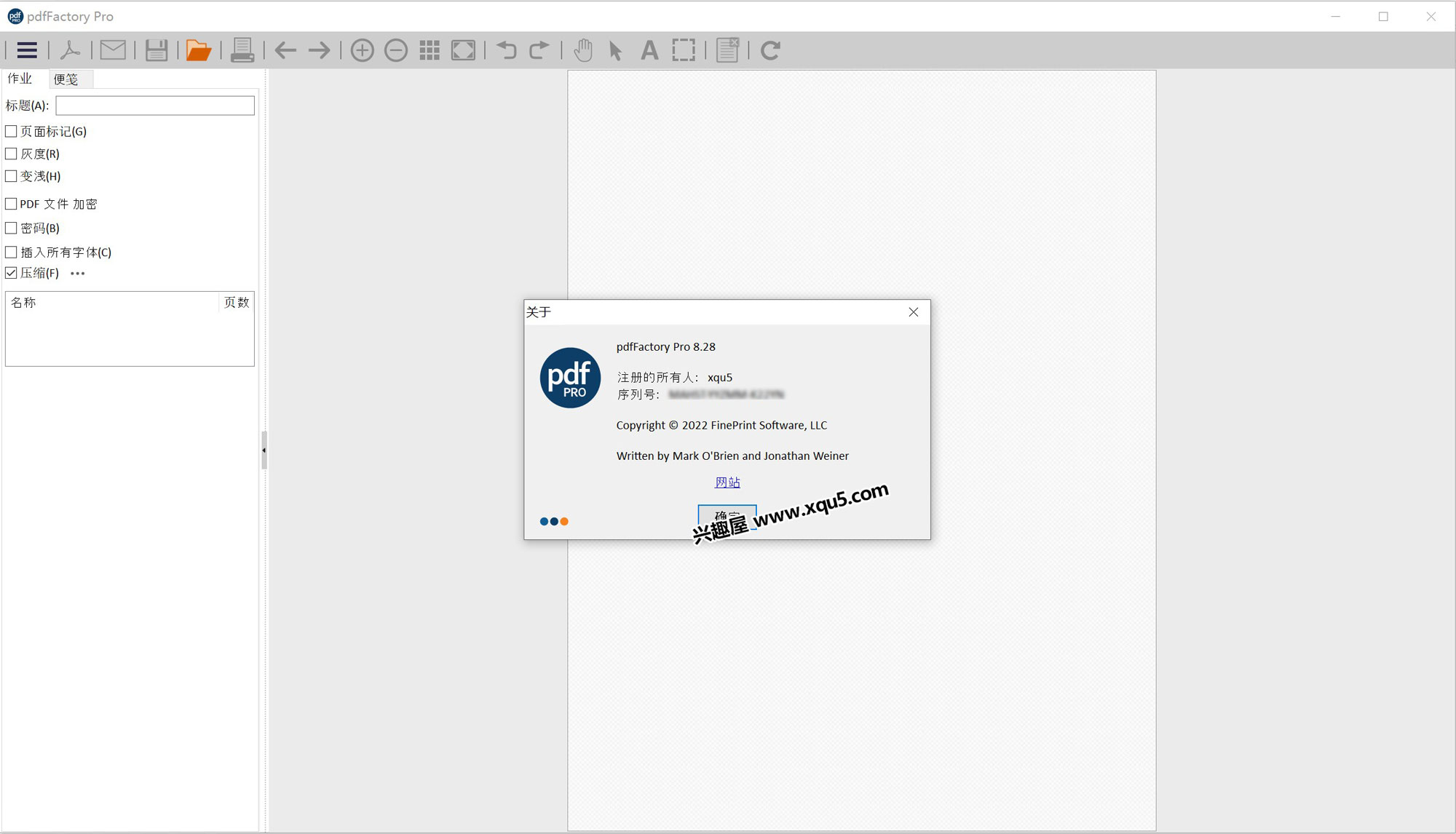Redo the last action

539,50
